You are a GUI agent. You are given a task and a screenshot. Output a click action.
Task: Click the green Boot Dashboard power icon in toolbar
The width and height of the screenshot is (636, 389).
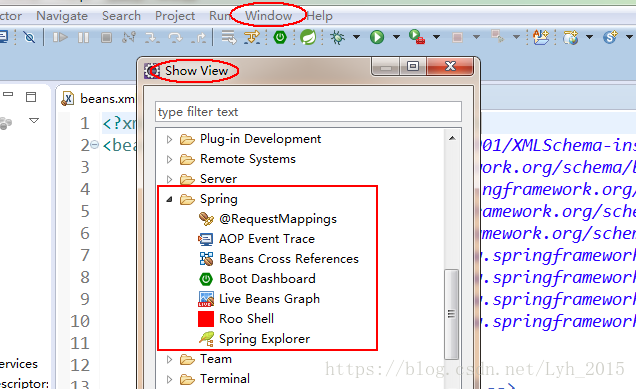pyautogui.click(x=280, y=38)
